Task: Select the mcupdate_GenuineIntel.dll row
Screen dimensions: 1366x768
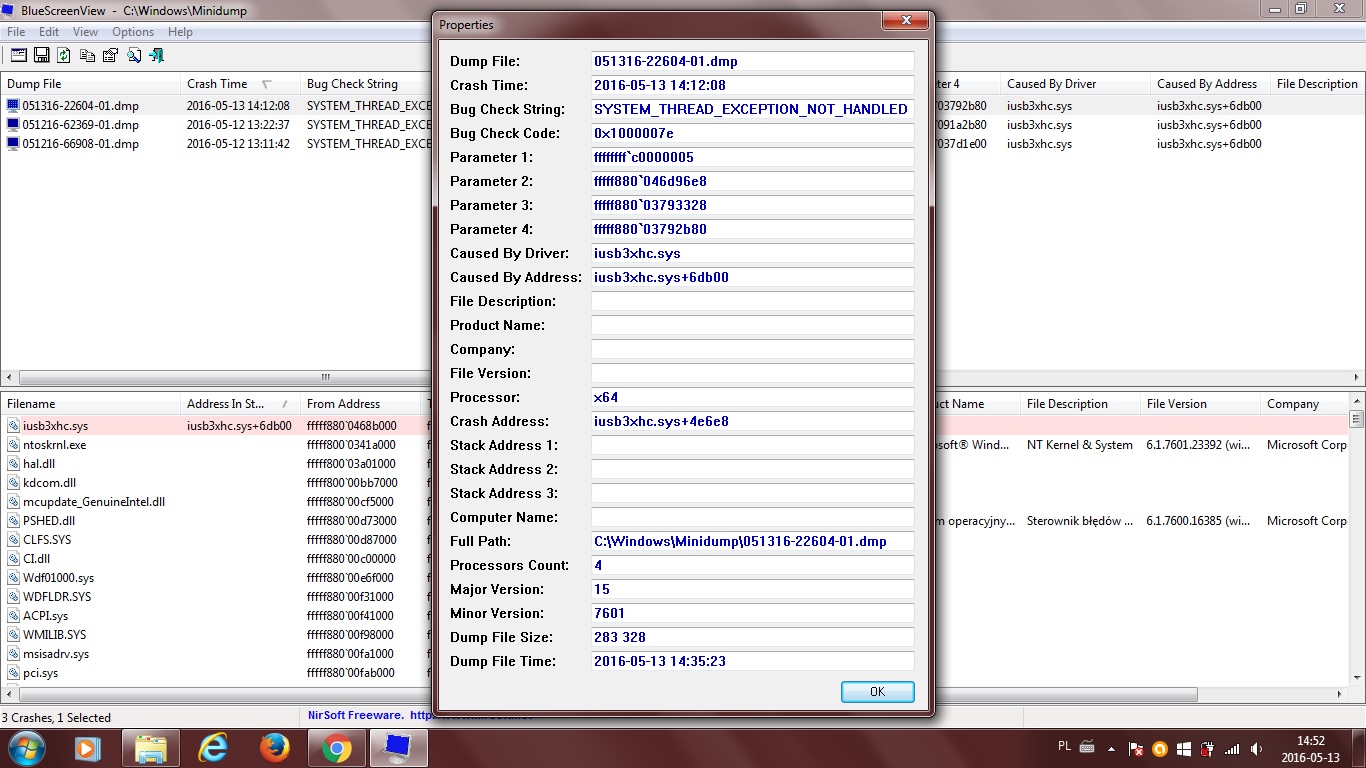Action: click(215, 502)
